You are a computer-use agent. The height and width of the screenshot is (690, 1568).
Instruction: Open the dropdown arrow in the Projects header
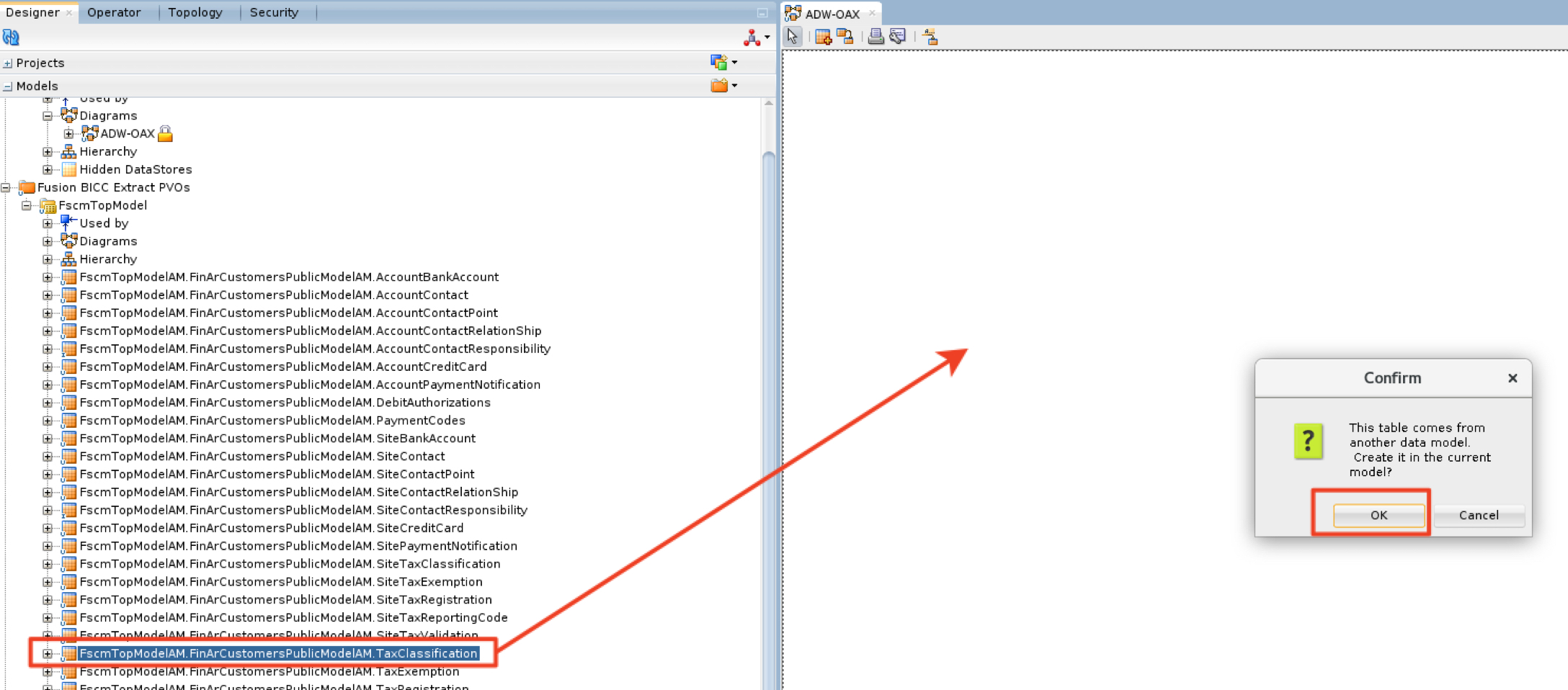coord(734,63)
